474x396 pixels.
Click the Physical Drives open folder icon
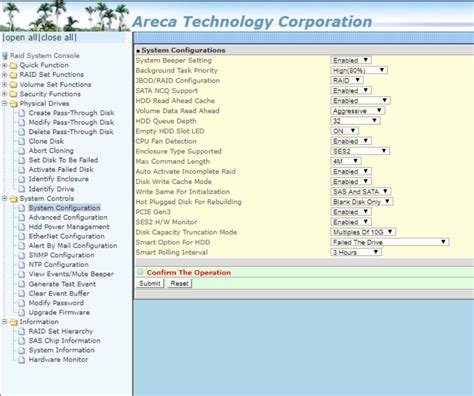click(x=13, y=104)
